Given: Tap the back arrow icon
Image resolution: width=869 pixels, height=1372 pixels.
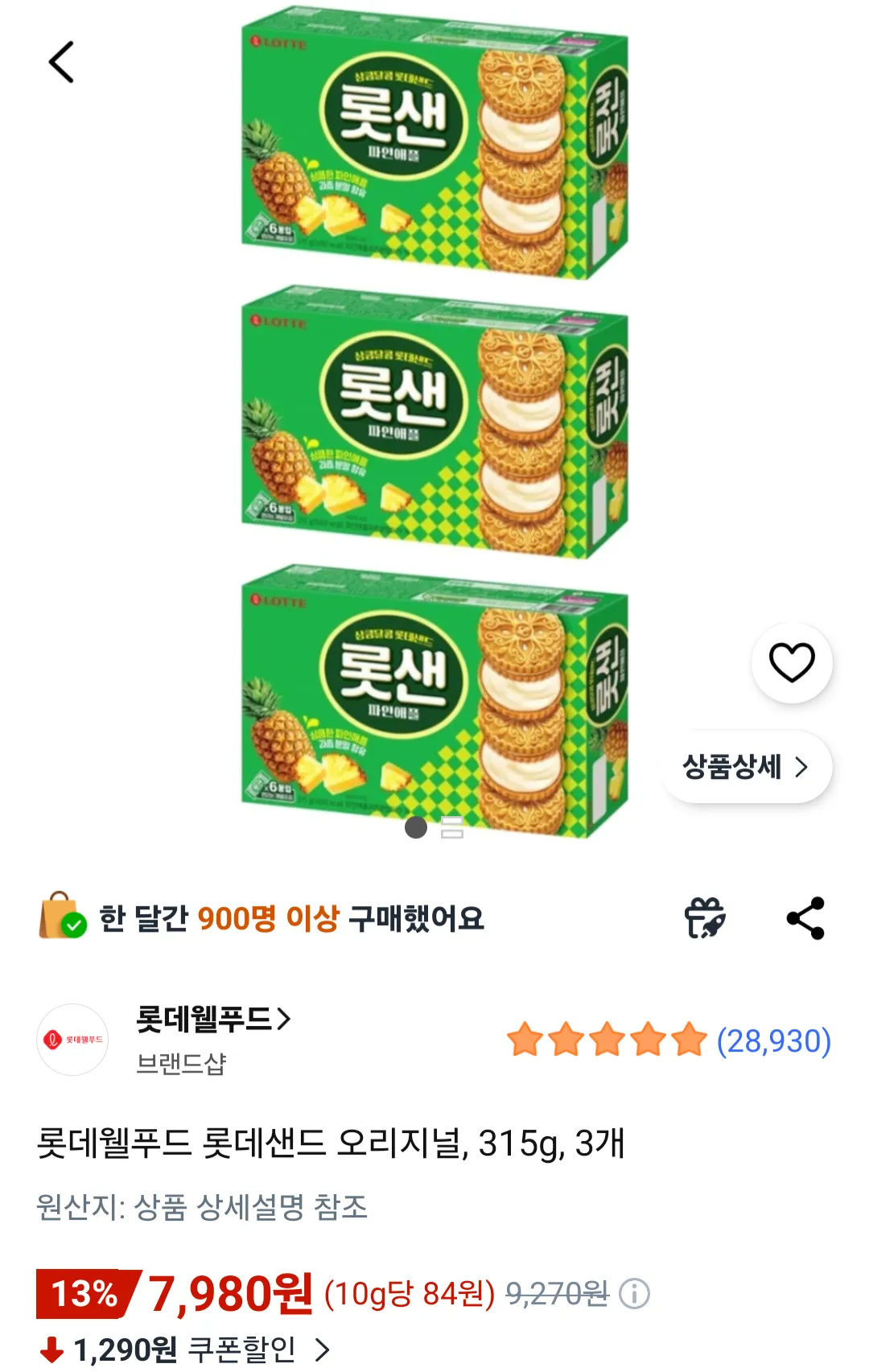Looking at the screenshot, I should 61,63.
